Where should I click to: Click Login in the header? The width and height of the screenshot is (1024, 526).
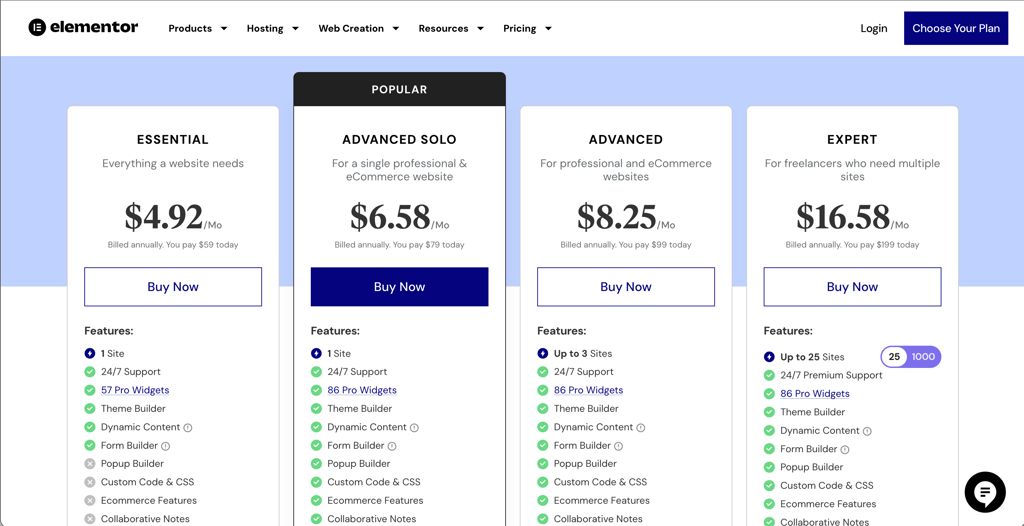click(874, 28)
